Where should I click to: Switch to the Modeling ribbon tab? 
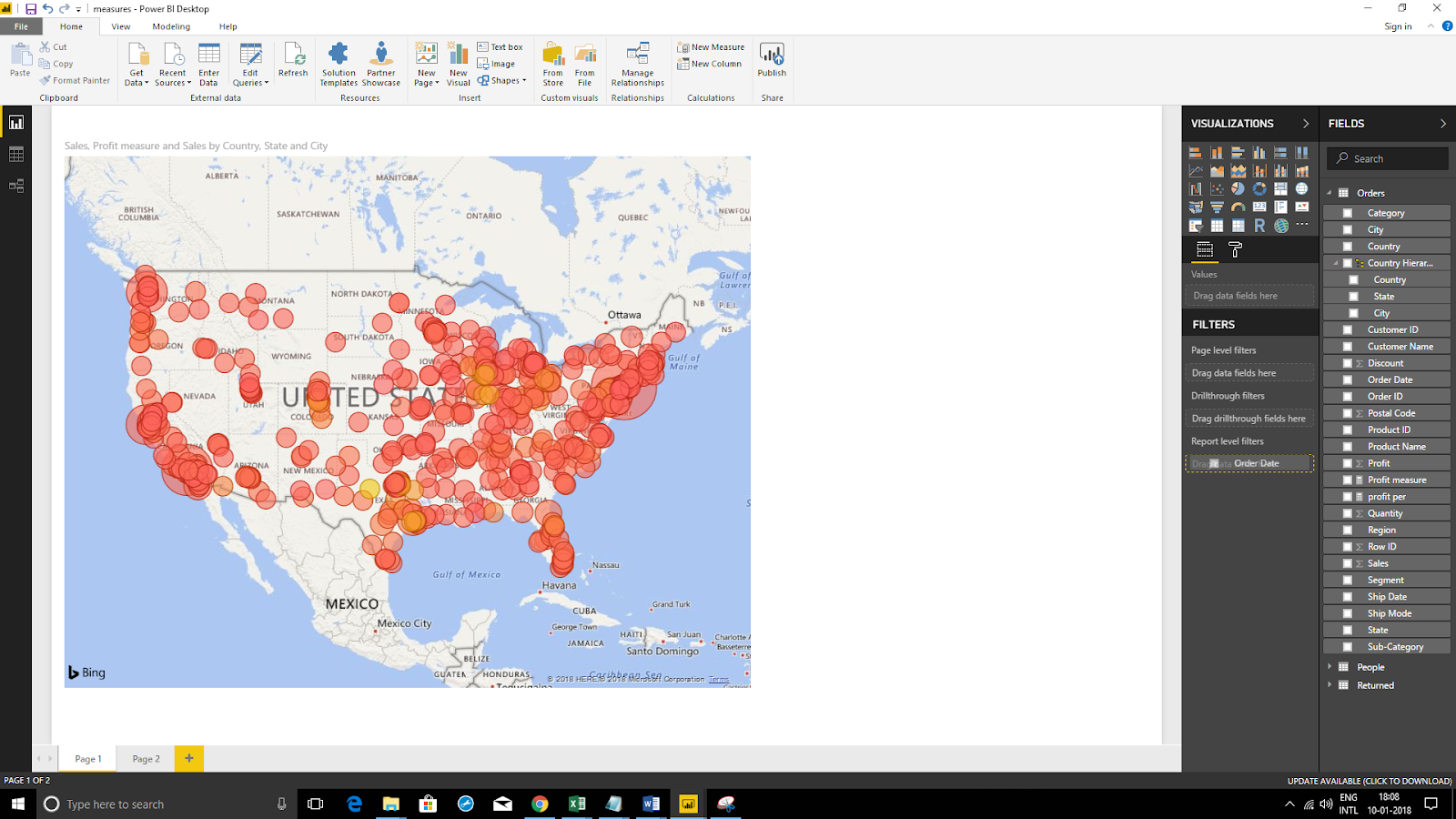pos(171,26)
